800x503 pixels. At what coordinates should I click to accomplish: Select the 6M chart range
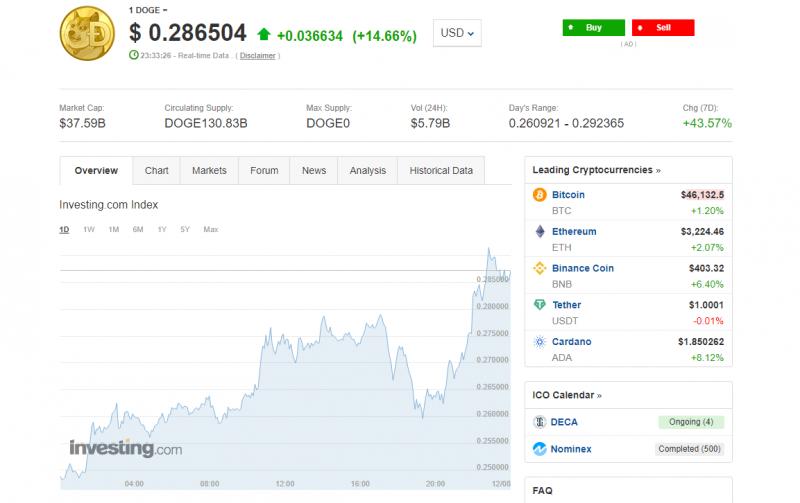(x=138, y=230)
